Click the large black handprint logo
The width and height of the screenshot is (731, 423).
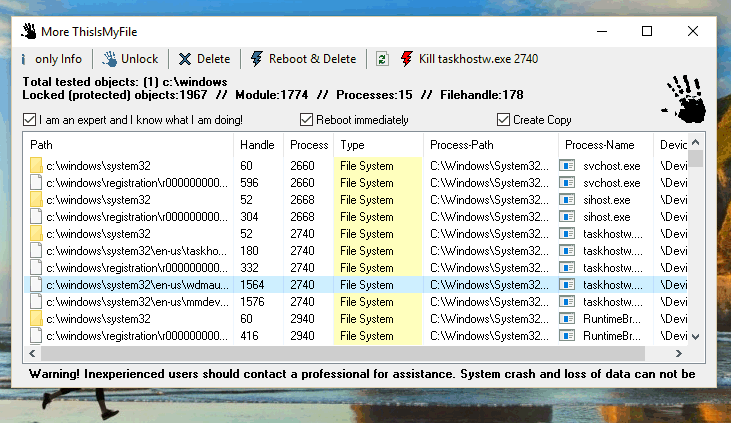pos(685,99)
